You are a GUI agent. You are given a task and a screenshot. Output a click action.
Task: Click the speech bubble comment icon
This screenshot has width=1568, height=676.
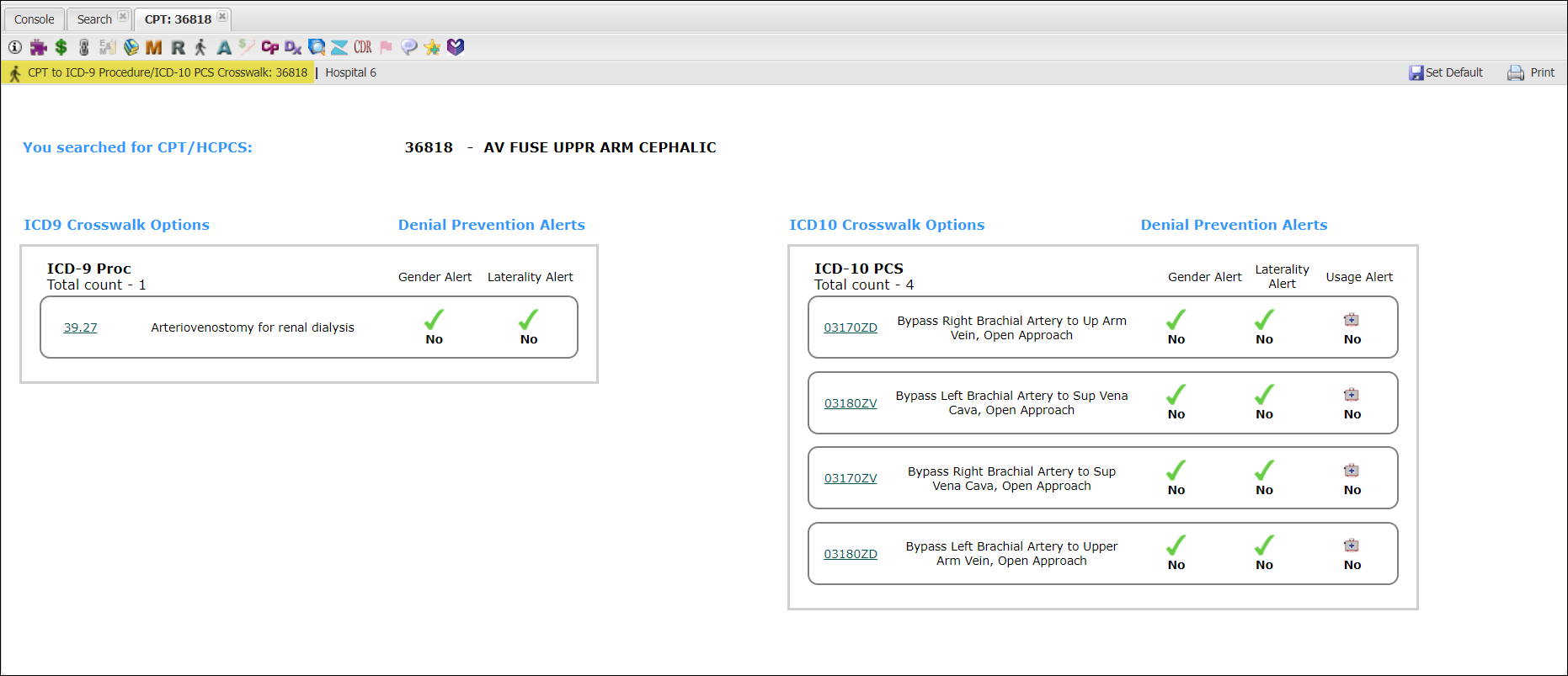[x=409, y=47]
